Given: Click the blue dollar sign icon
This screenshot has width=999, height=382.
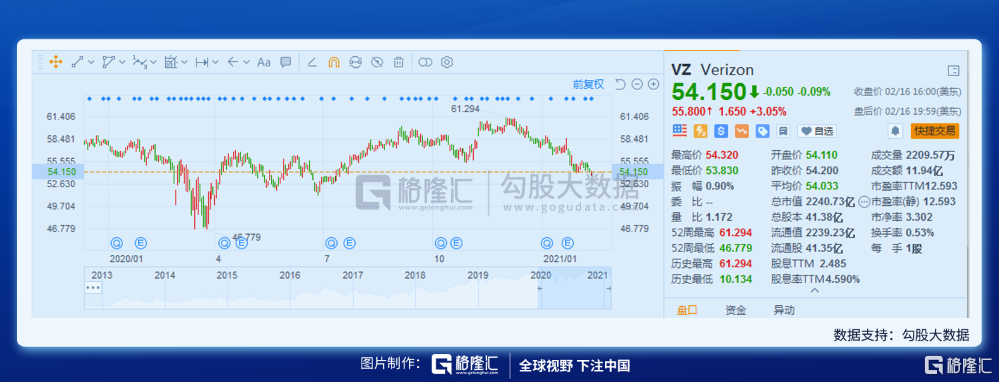Looking at the screenshot, I should coord(721,131).
